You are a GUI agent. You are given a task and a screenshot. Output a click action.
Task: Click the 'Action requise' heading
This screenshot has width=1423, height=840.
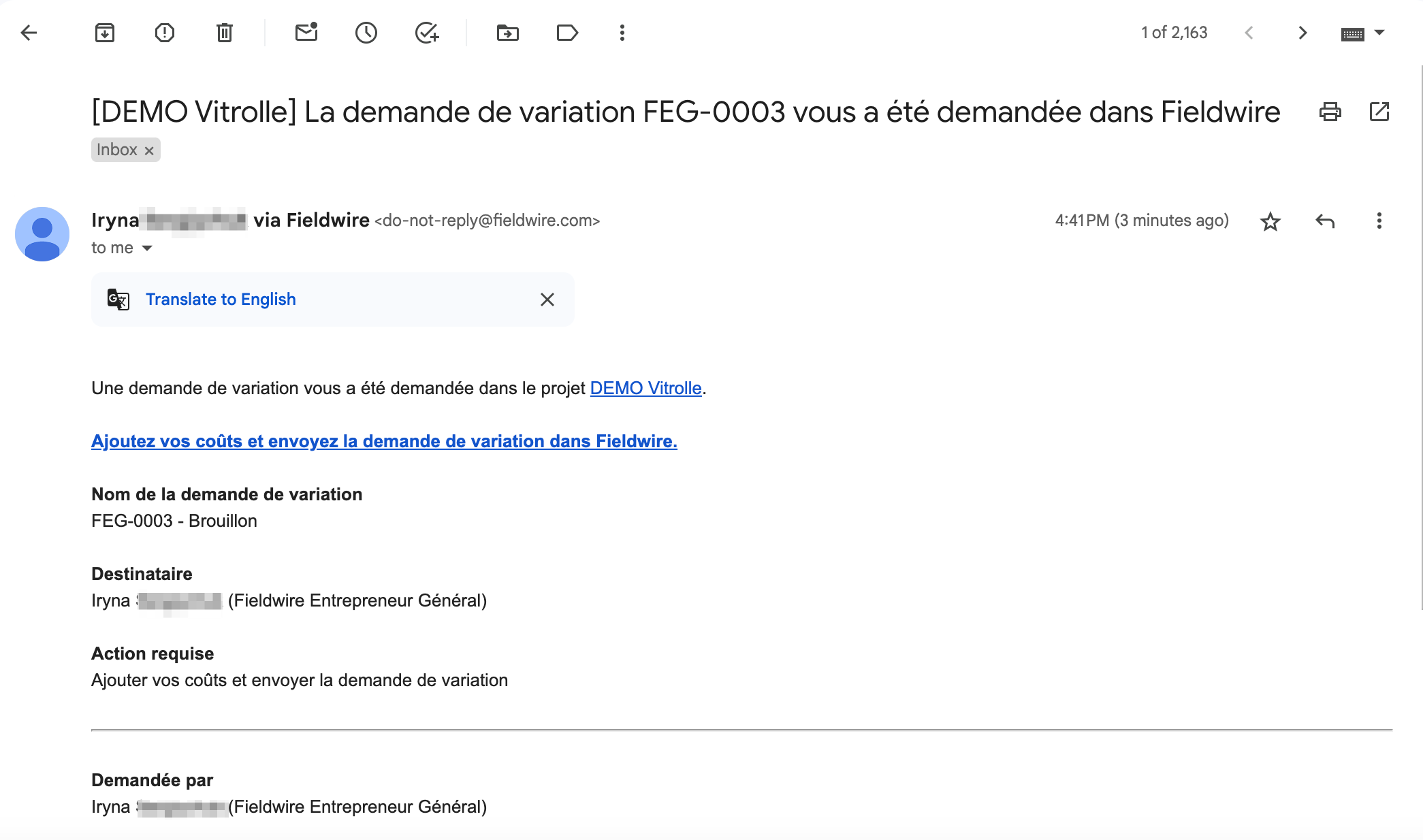pyautogui.click(x=153, y=653)
